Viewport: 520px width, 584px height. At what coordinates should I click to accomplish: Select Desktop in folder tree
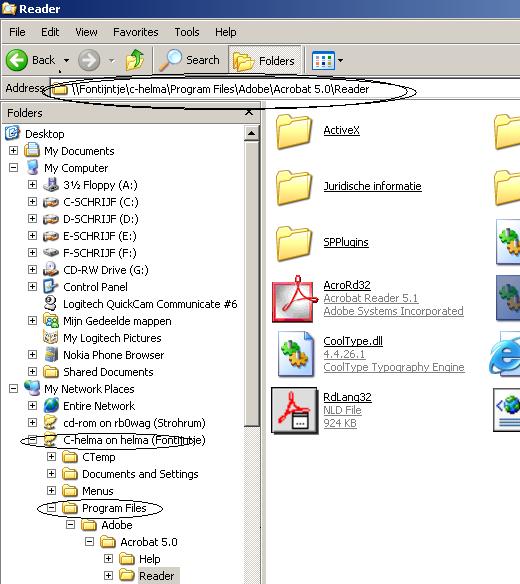click(45, 134)
